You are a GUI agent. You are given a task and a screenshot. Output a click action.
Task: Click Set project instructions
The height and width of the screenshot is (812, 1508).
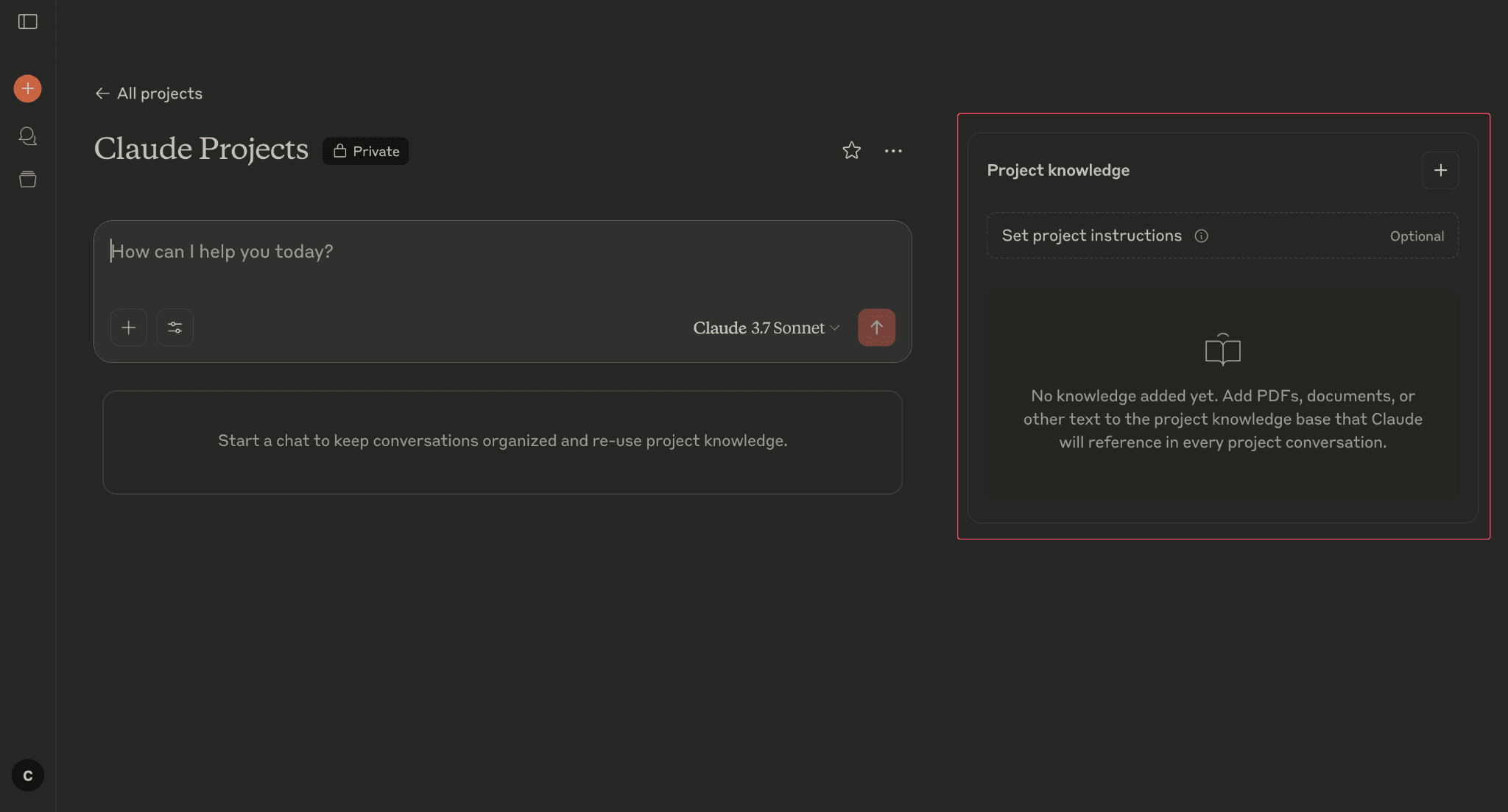click(1092, 236)
